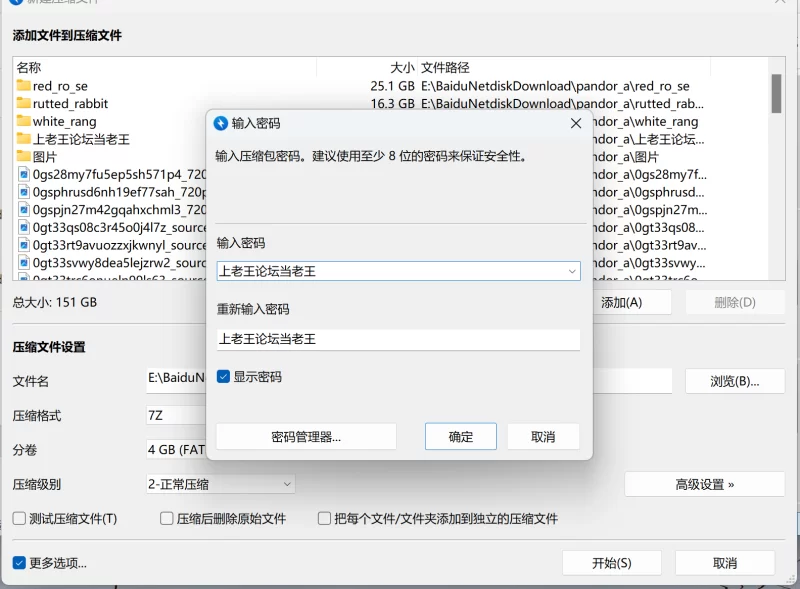Open the password history dropdown arrow
The image size is (800, 589).
coord(572,270)
